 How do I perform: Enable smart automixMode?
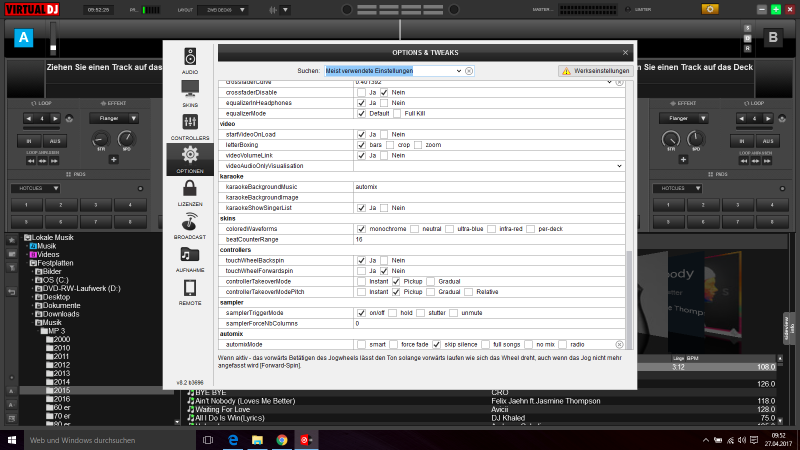[361, 344]
